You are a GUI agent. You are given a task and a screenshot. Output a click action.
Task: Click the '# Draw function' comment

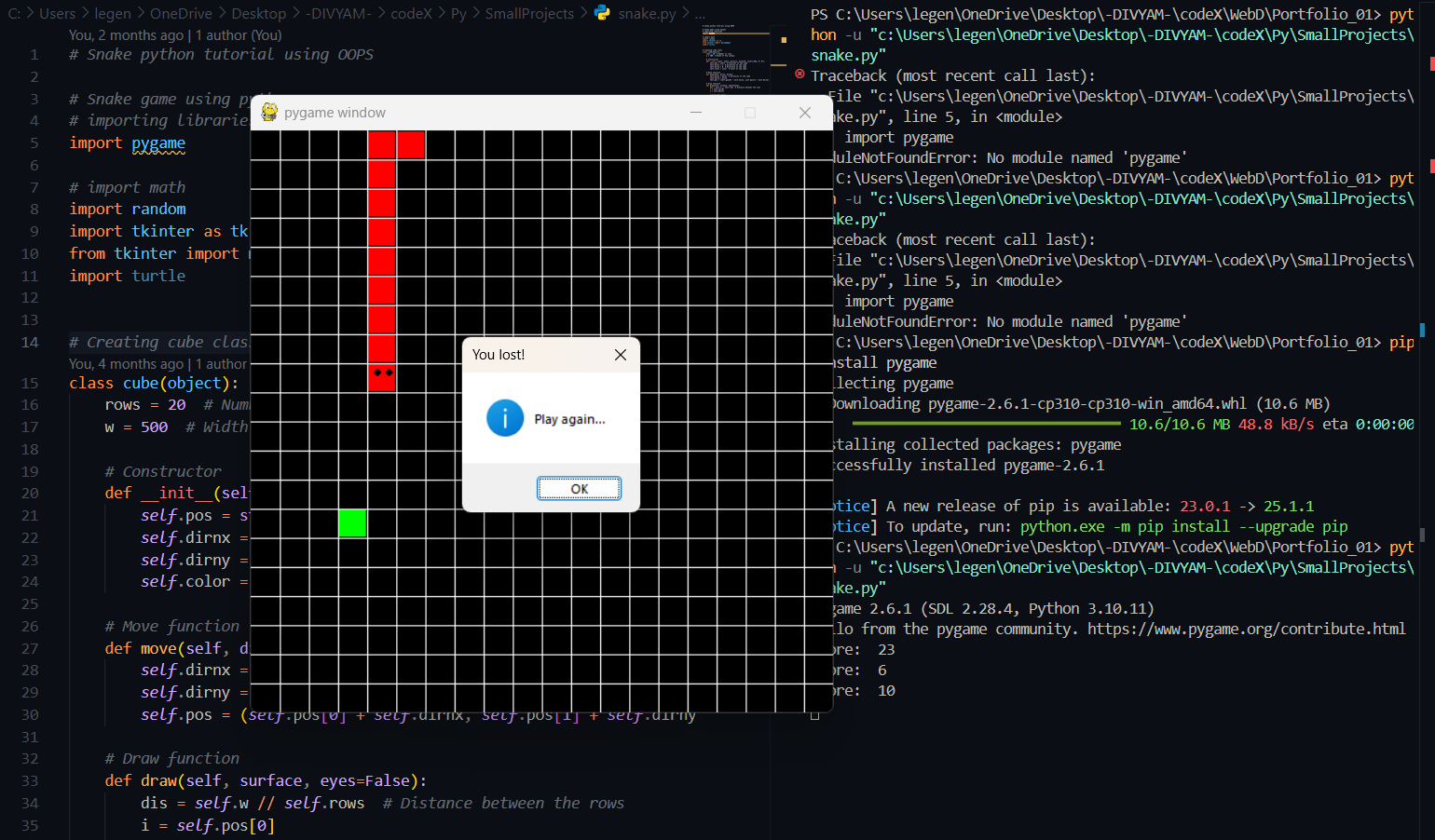pos(172,758)
